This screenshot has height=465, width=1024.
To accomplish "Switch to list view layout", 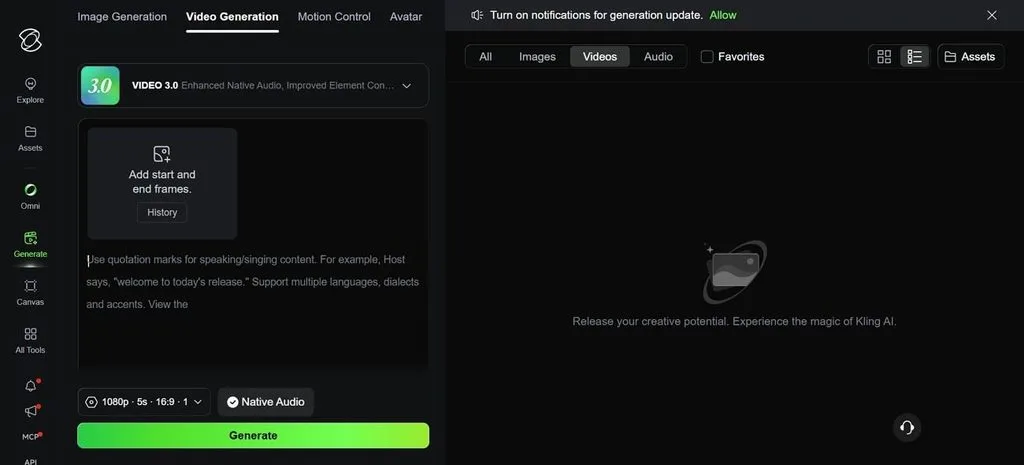I will [914, 57].
